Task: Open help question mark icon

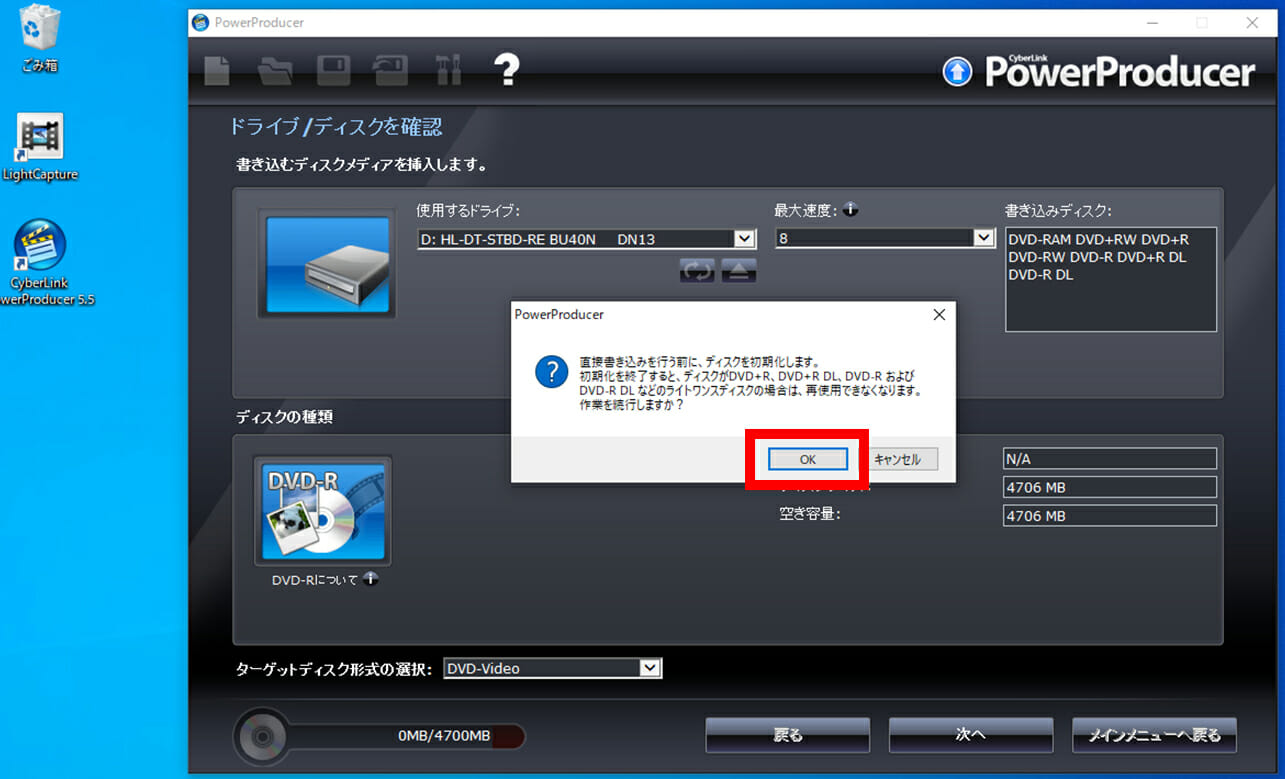Action: click(x=507, y=69)
